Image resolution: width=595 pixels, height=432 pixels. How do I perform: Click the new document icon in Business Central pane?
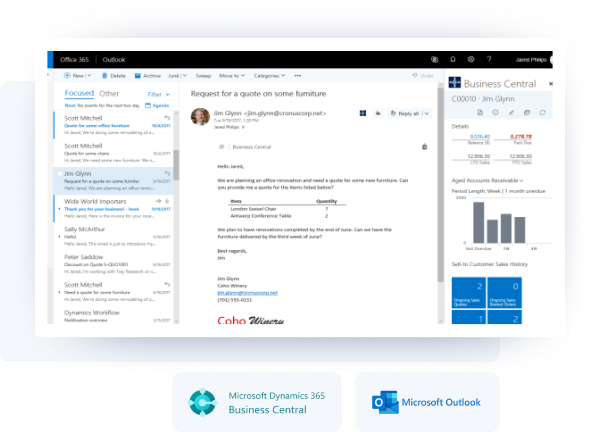click(x=480, y=112)
